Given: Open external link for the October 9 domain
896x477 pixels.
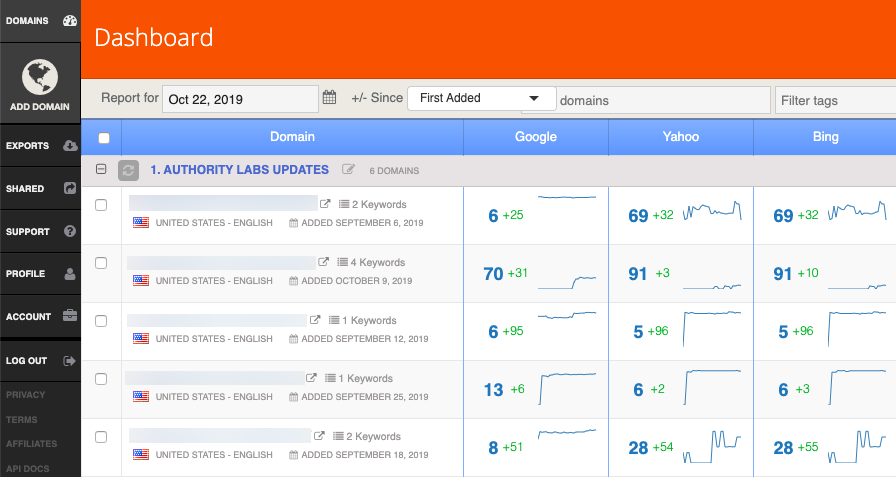Looking at the screenshot, I should tap(323, 262).
